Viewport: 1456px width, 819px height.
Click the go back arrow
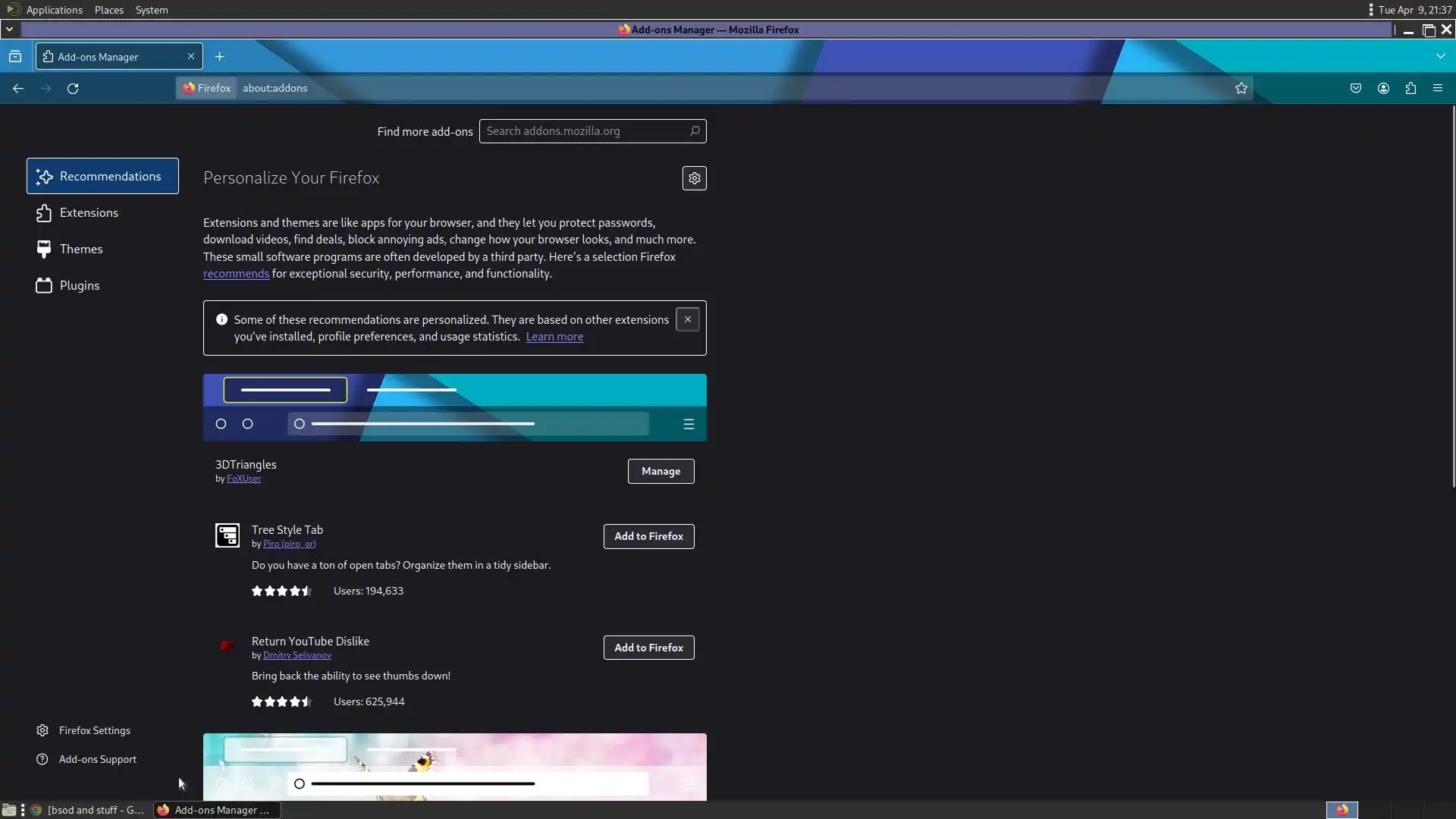18,89
